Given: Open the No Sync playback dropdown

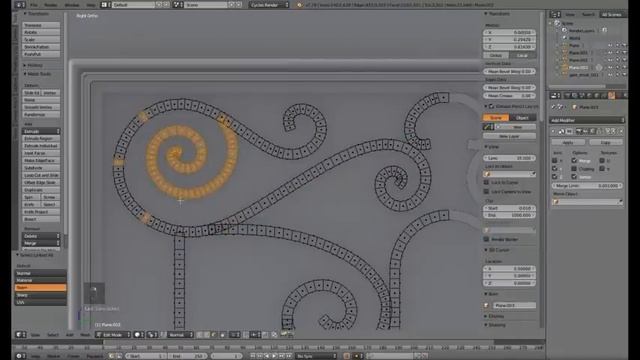Looking at the screenshot, I should click(x=316, y=356).
